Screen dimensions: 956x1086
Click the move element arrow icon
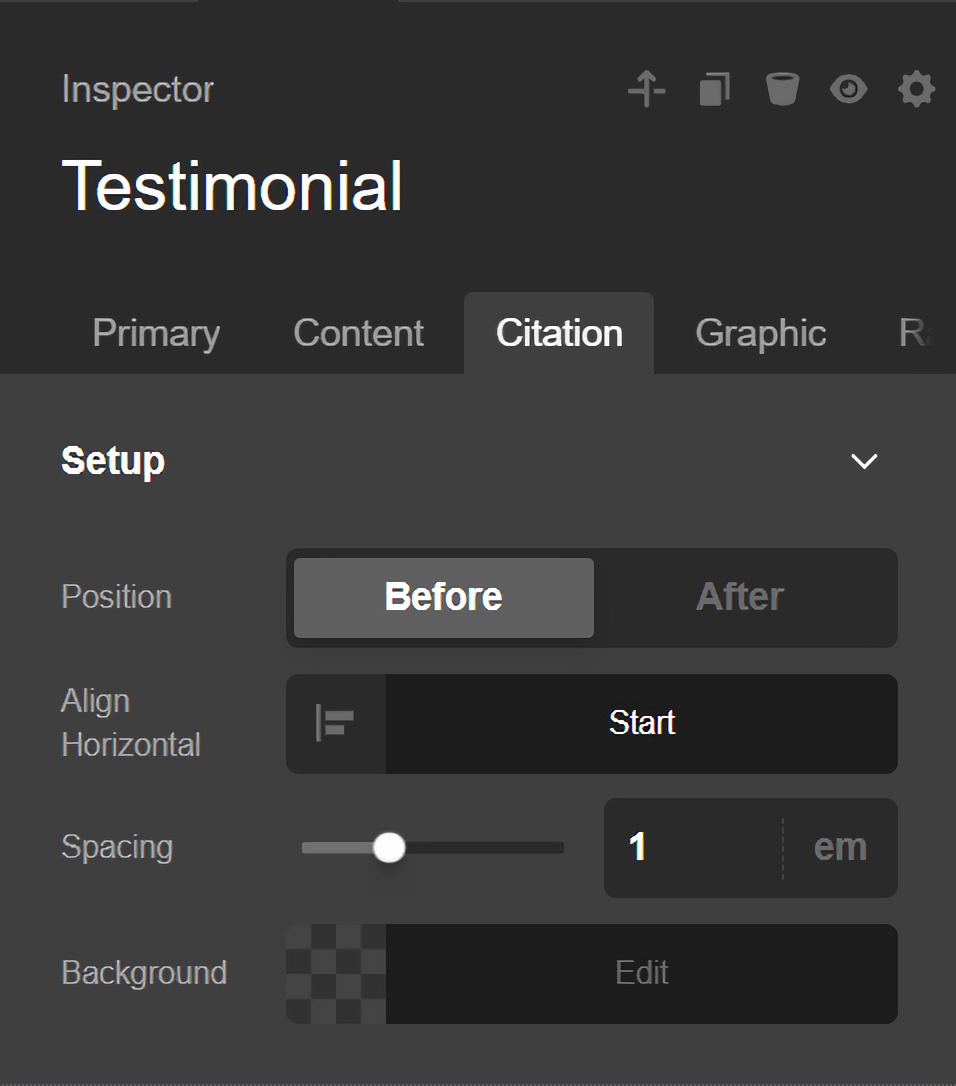[x=646, y=89]
